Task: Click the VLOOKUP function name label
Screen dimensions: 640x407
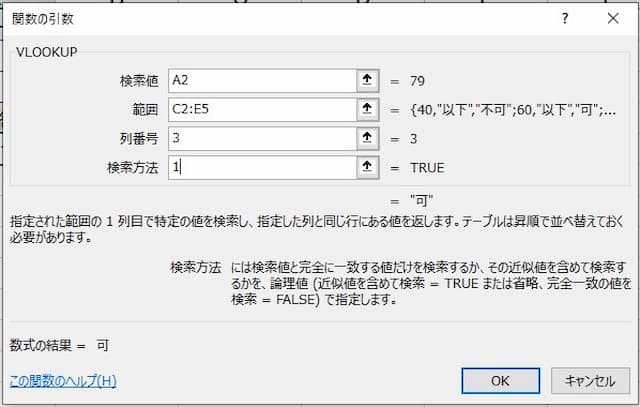Action: (x=47, y=52)
